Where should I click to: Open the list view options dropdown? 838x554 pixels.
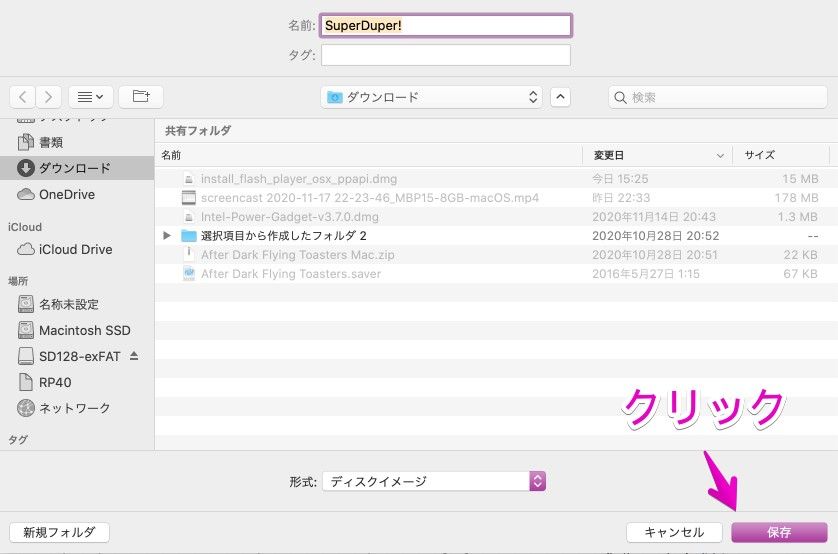tap(90, 97)
